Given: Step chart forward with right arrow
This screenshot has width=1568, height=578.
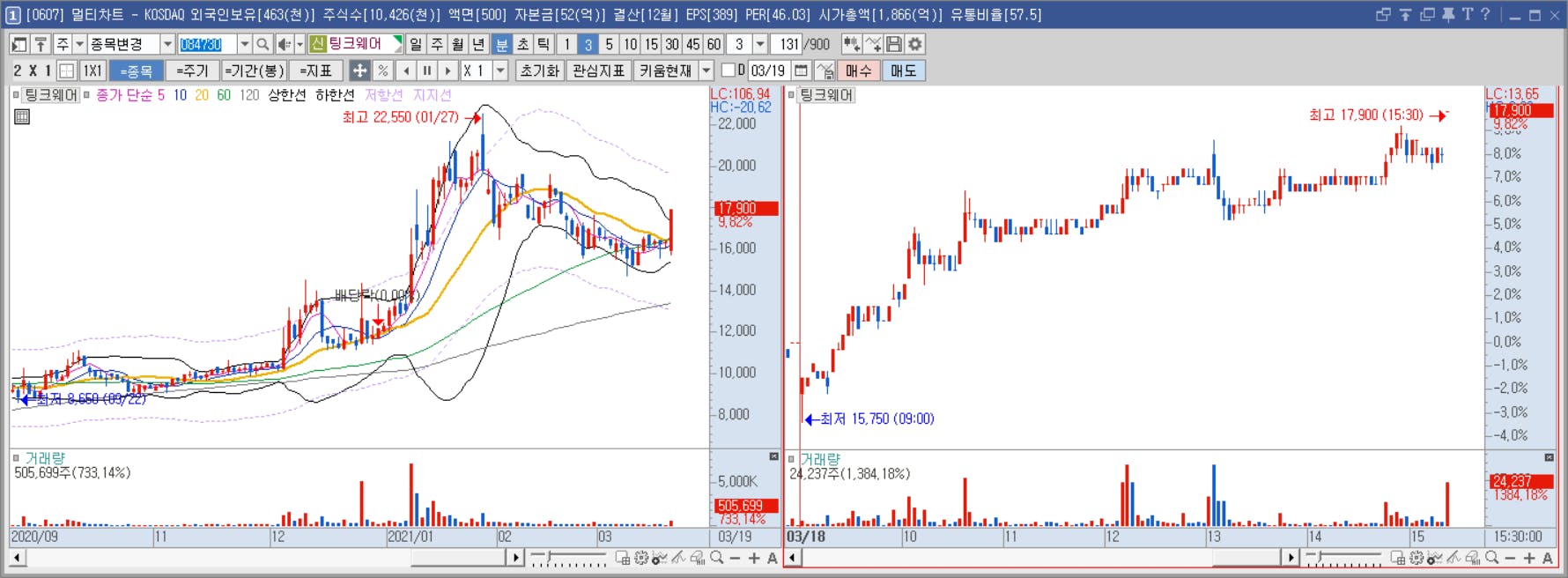Looking at the screenshot, I should pyautogui.click(x=448, y=70).
